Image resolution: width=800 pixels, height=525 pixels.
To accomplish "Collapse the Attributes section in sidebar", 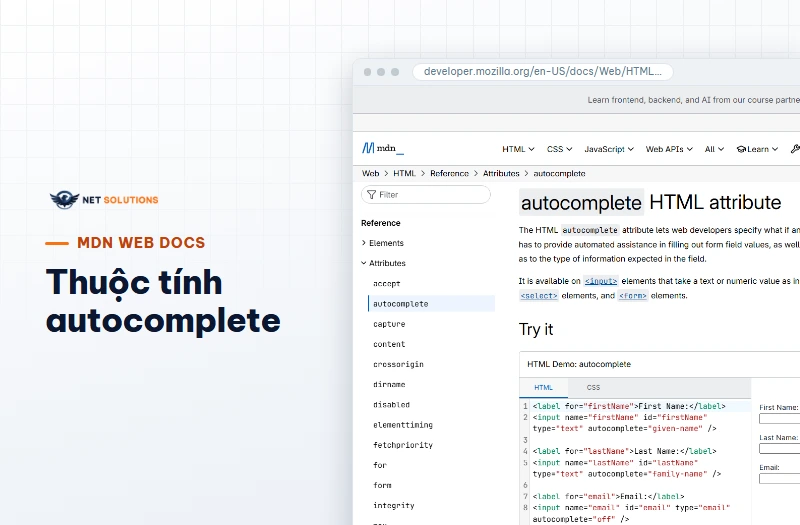I will coord(383,263).
